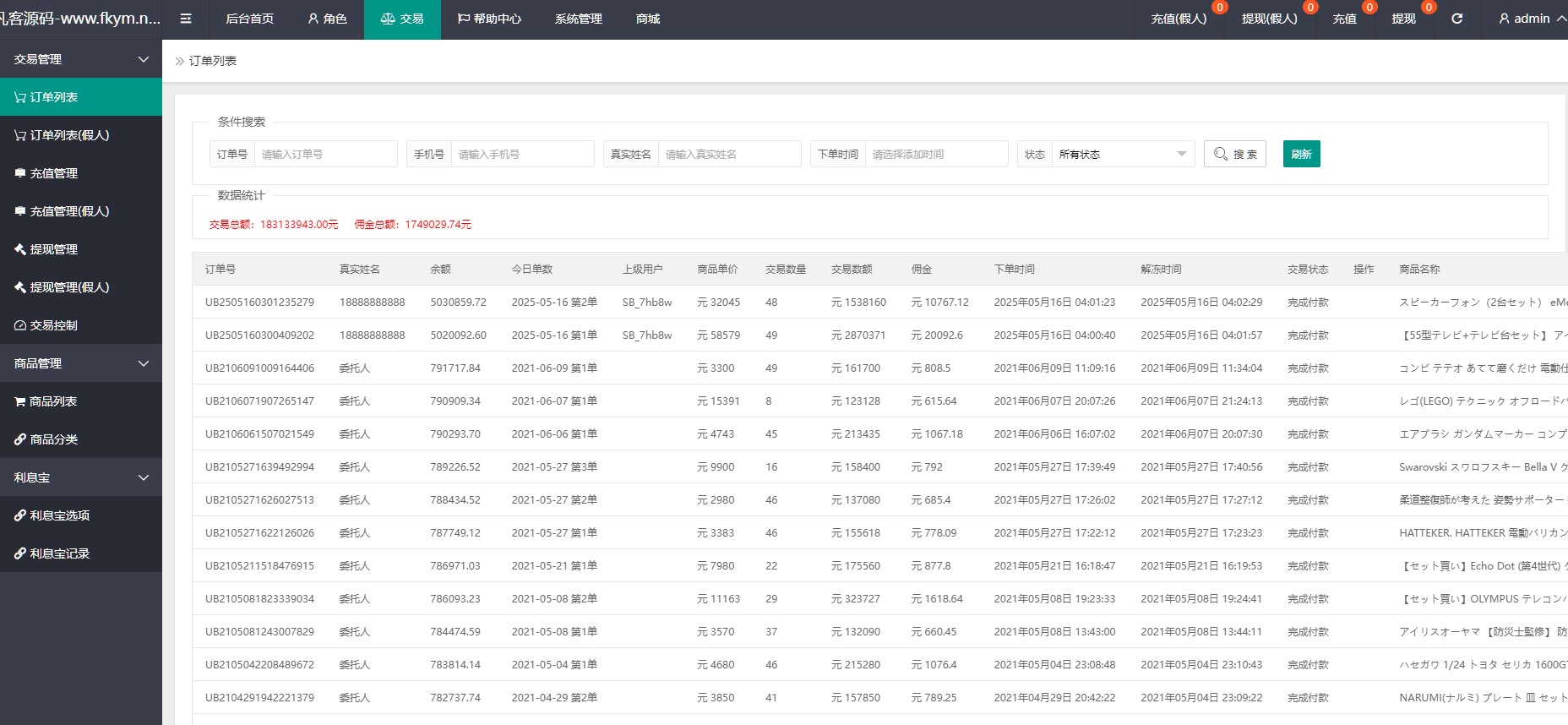
Task: Click the refresh icon in top bar
Action: tap(1457, 19)
